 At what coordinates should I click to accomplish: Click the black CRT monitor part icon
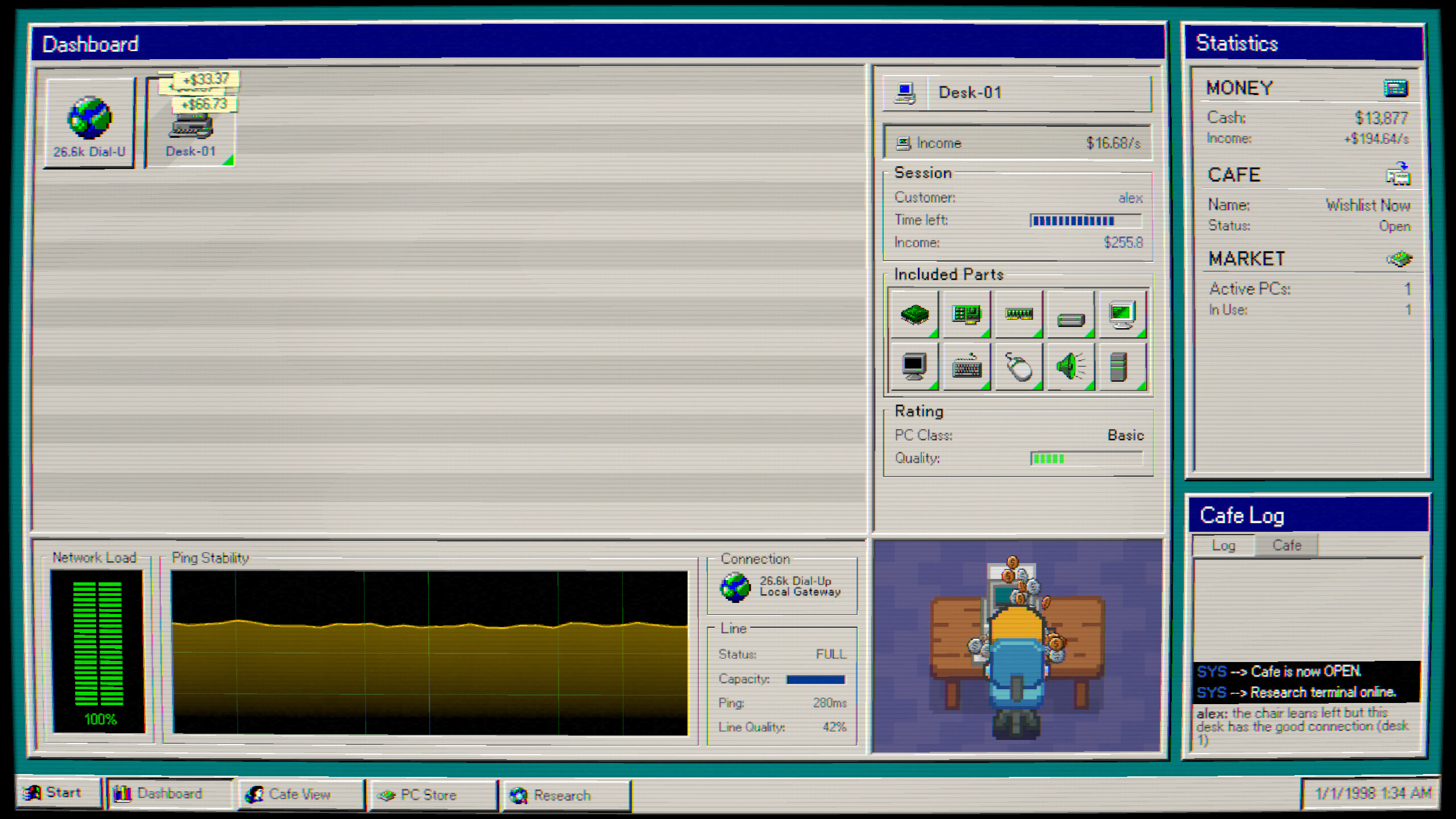(x=914, y=366)
